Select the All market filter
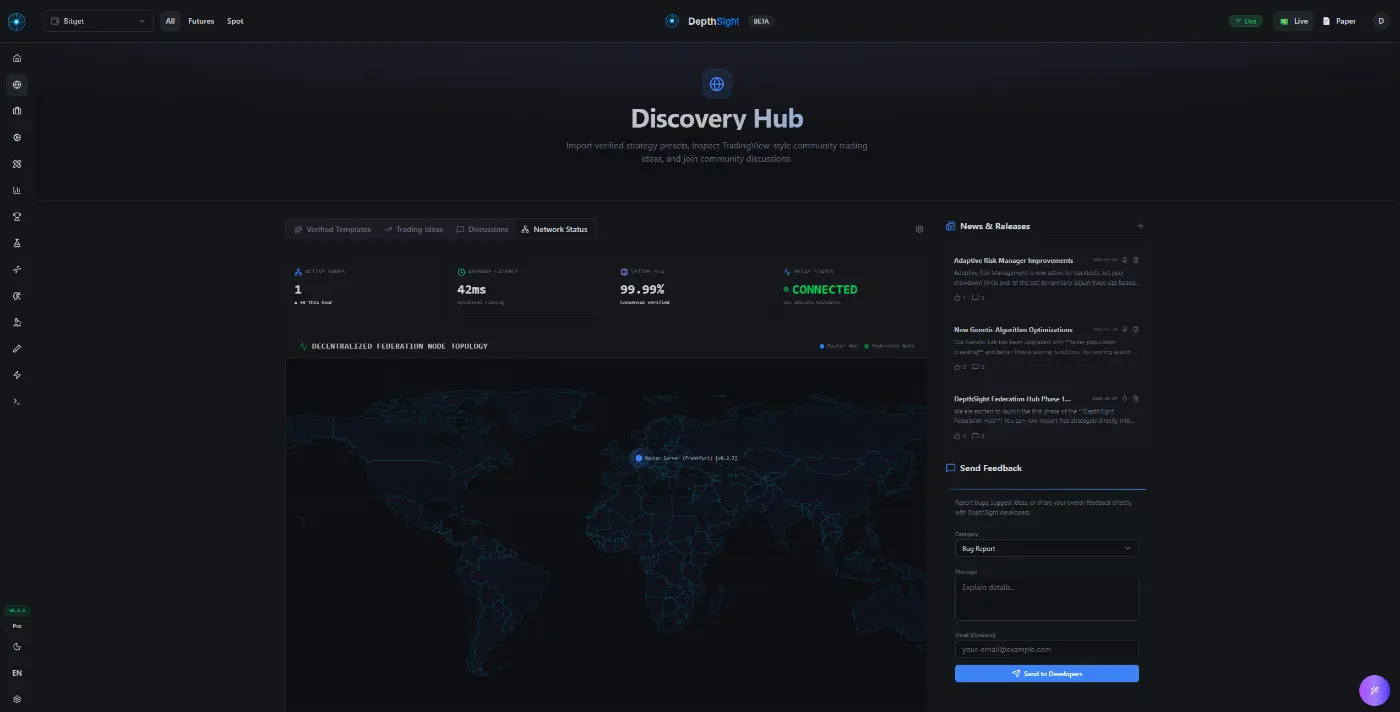 (x=171, y=21)
